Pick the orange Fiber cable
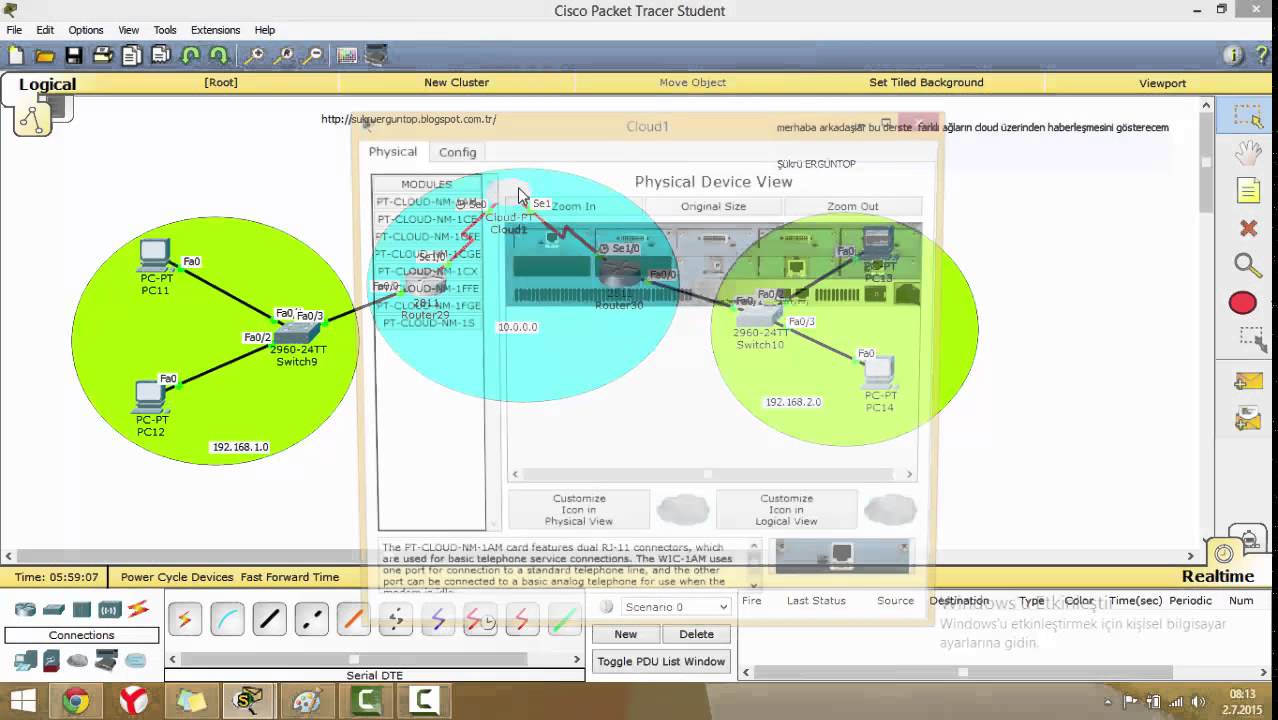1278x720 pixels. click(x=353, y=620)
